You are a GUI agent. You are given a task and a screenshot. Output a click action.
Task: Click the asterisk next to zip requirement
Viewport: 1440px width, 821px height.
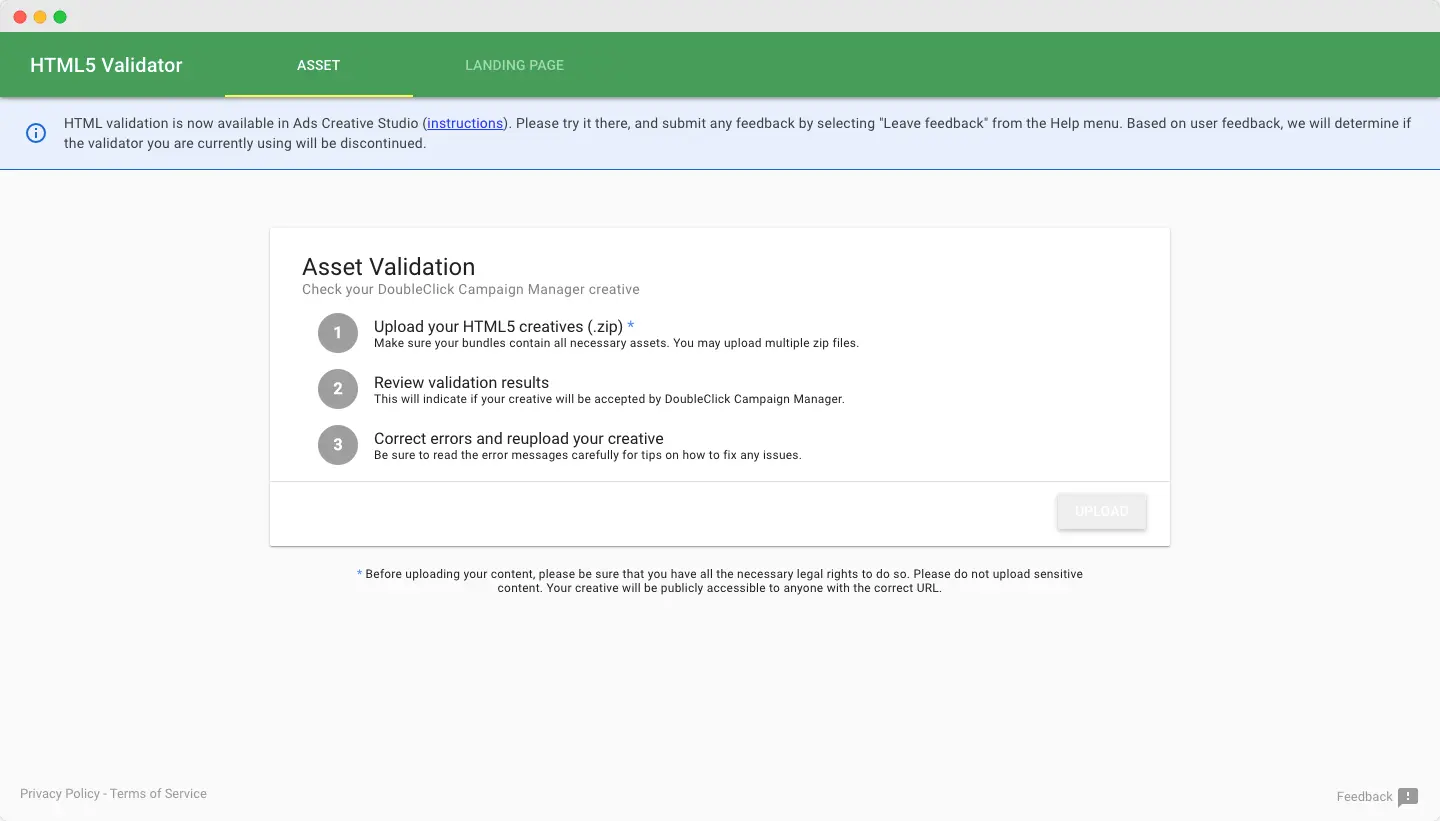click(x=630, y=326)
